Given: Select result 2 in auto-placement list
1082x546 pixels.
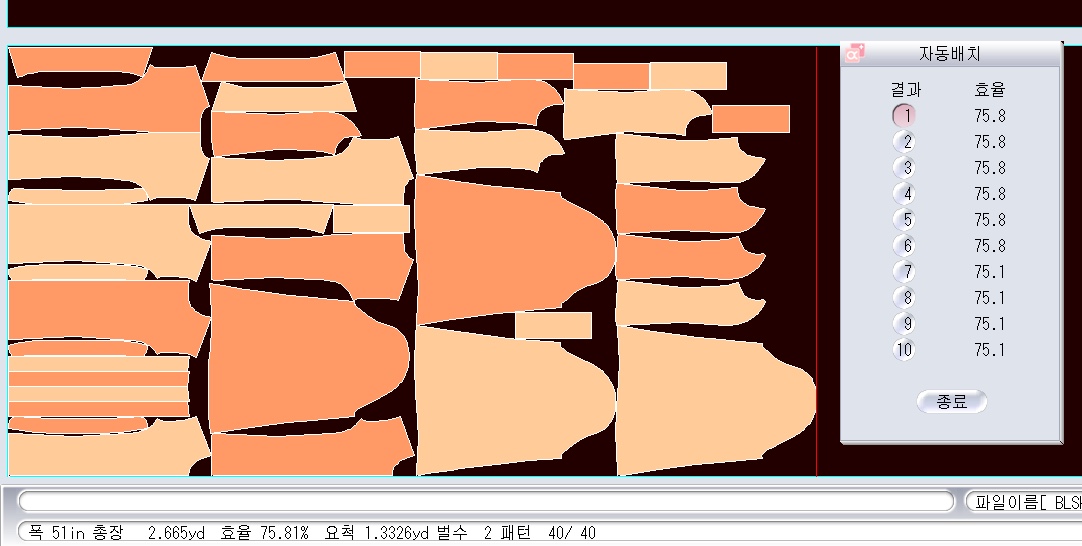Looking at the screenshot, I should [x=904, y=142].
